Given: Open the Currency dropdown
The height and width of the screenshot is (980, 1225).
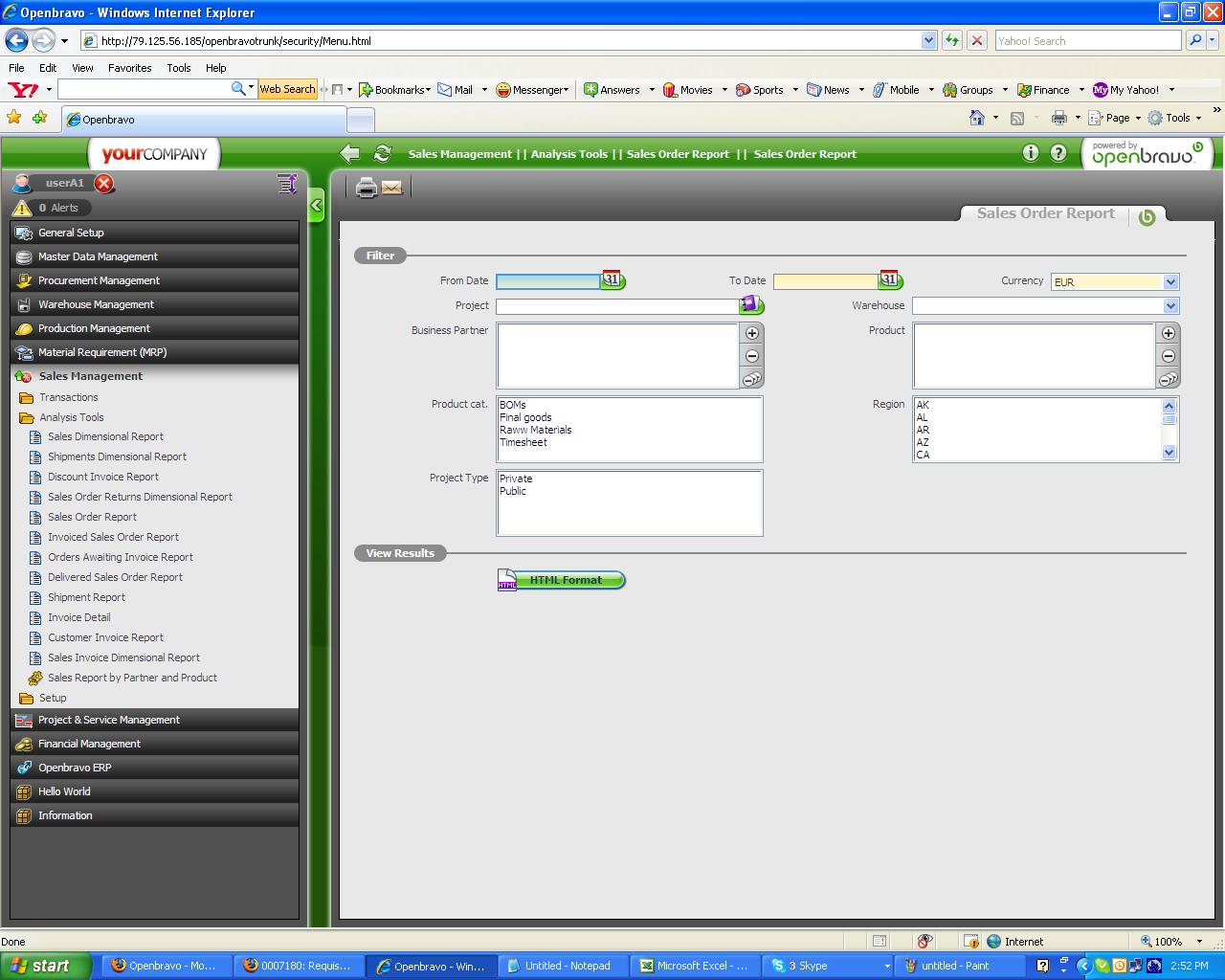Looking at the screenshot, I should tap(1170, 282).
